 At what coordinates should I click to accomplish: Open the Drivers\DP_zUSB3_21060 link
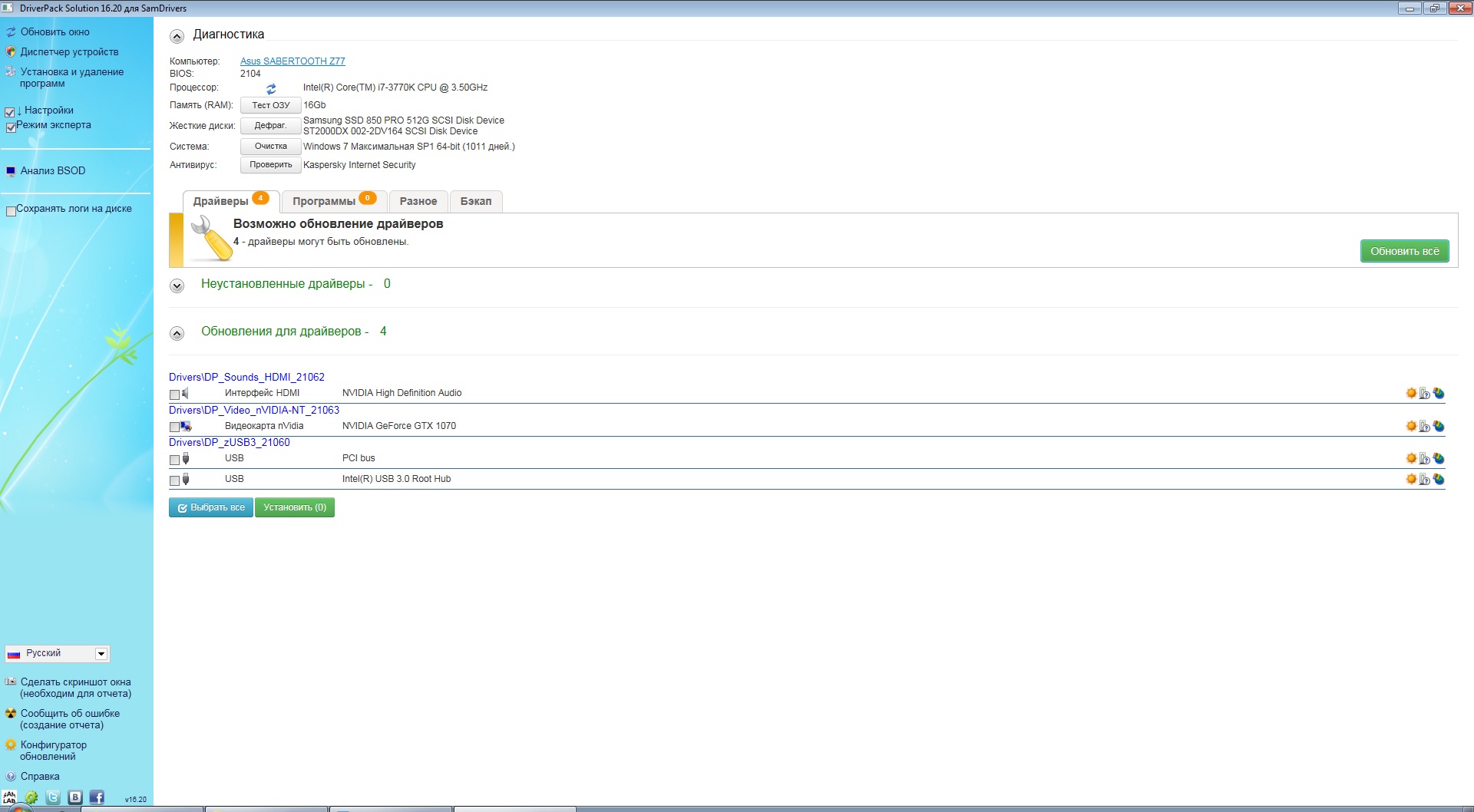230,442
